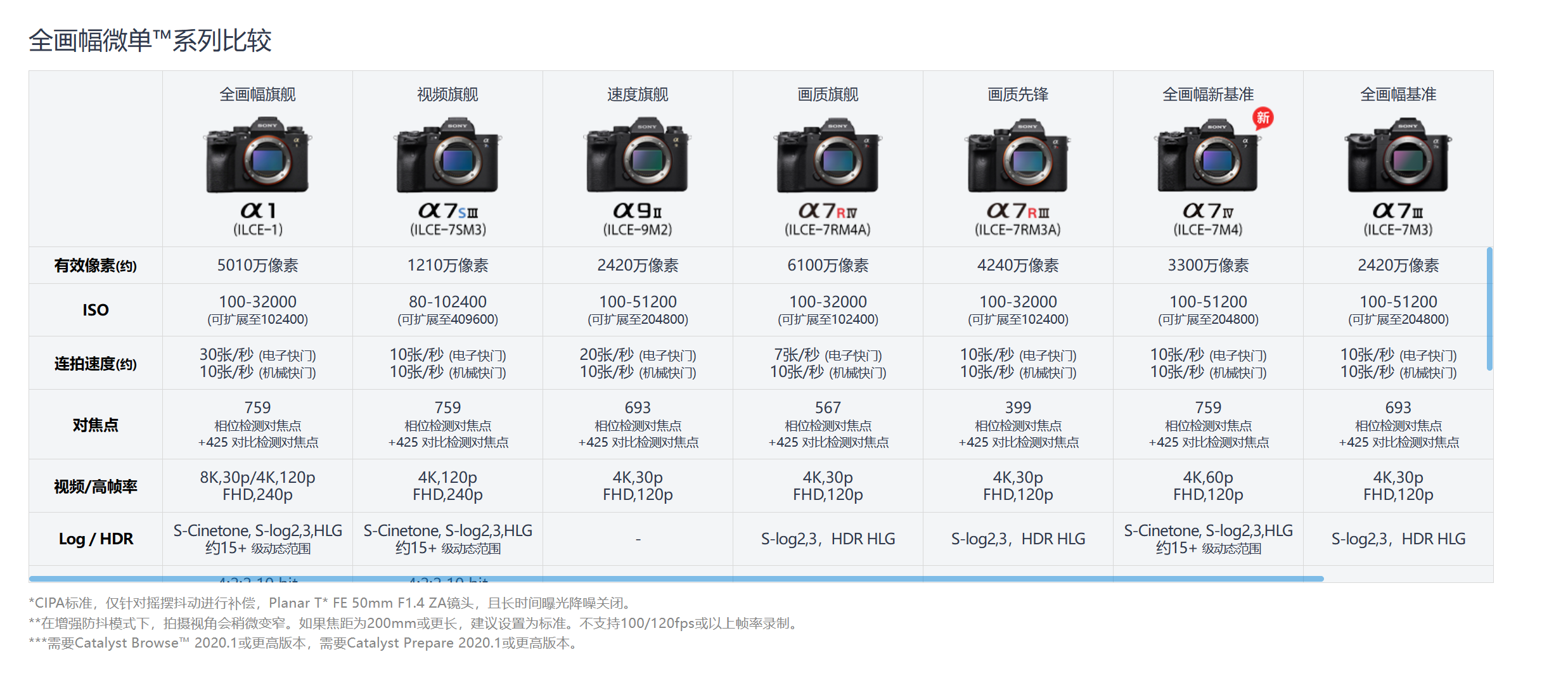Click the red 新 badge on Alpha 7 IV
The image size is (1568, 697).
1263,118
